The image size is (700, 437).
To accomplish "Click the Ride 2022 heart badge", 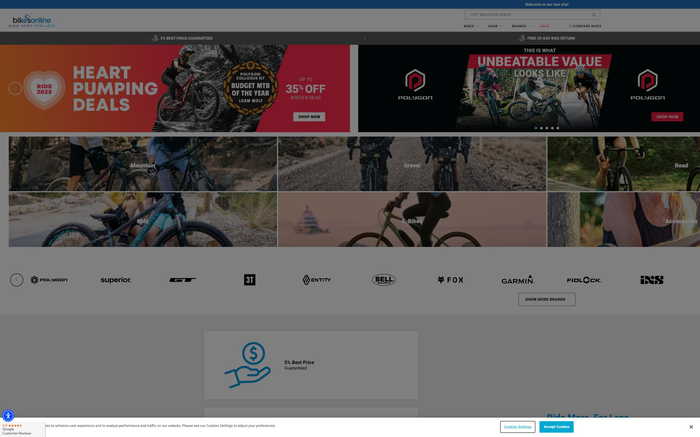I will 44,89.
